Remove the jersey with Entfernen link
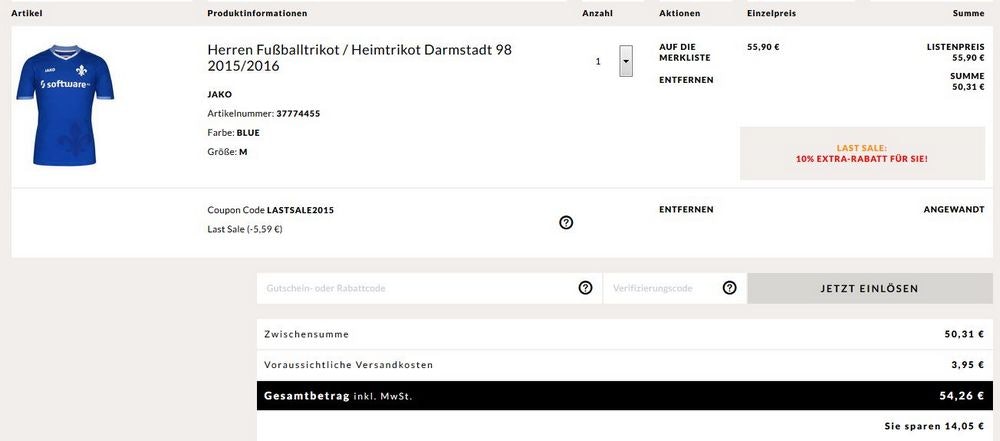This screenshot has height=441, width=1000. [x=686, y=80]
